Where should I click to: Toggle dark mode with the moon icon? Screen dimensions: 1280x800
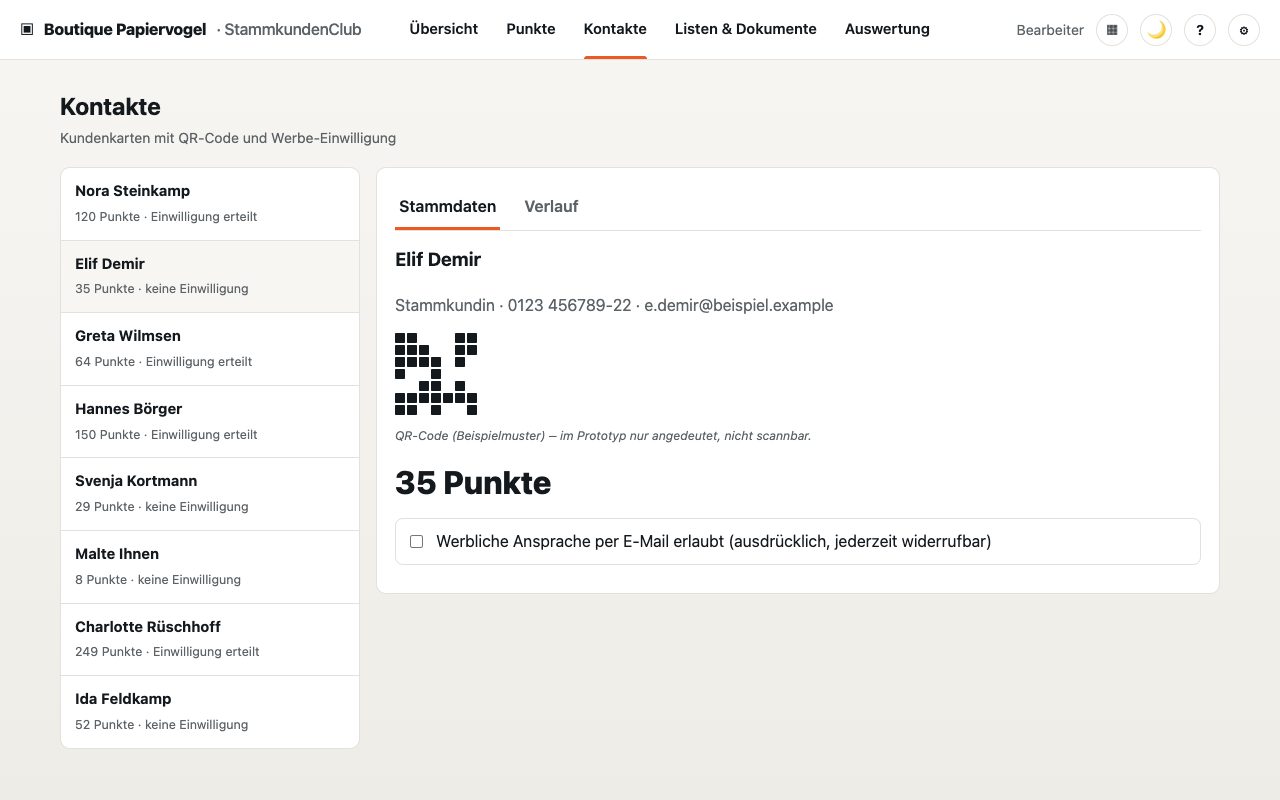pos(1156,30)
